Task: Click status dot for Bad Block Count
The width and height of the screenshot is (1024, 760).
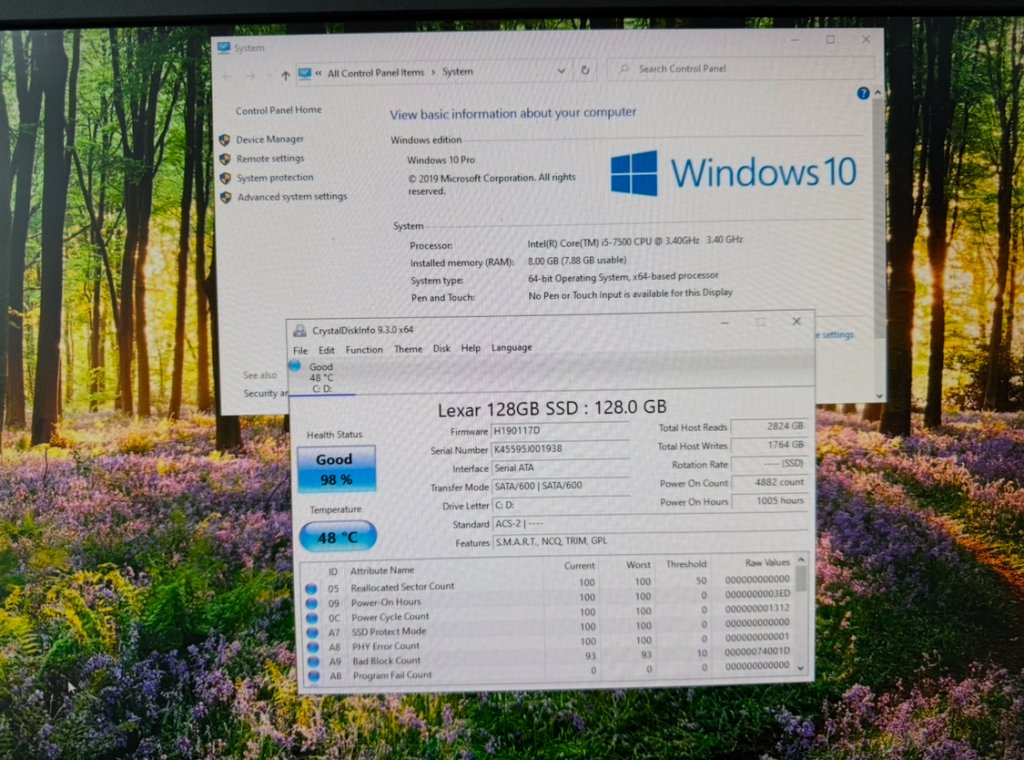Action: point(313,661)
